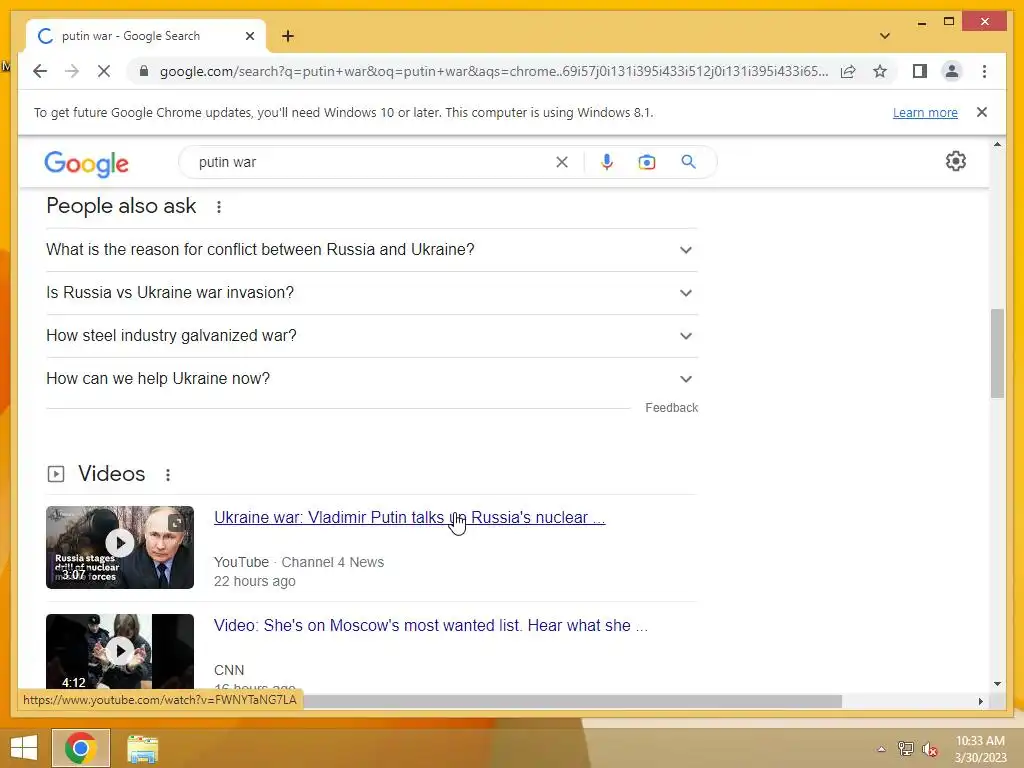Click the People also ask heading
The image size is (1024, 768).
(x=121, y=206)
